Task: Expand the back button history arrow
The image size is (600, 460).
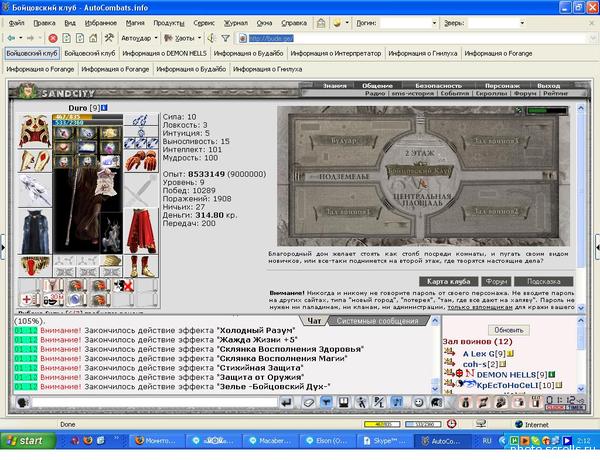Action: click(x=21, y=38)
